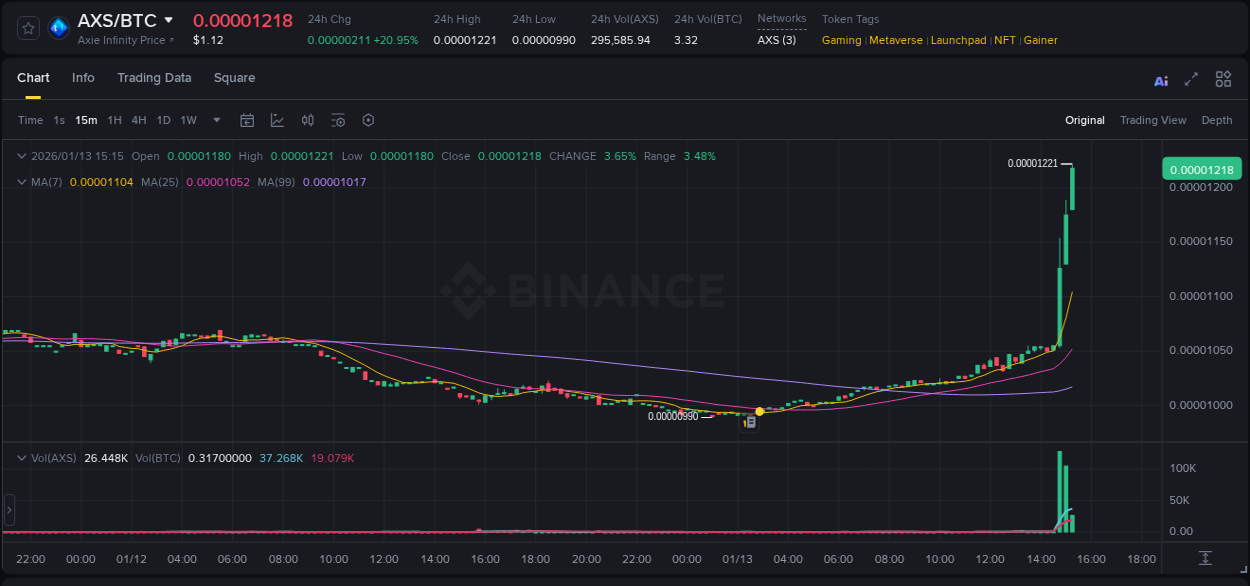1250x586 pixels.
Task: Click the Metaverse token tag
Action: tap(895, 40)
